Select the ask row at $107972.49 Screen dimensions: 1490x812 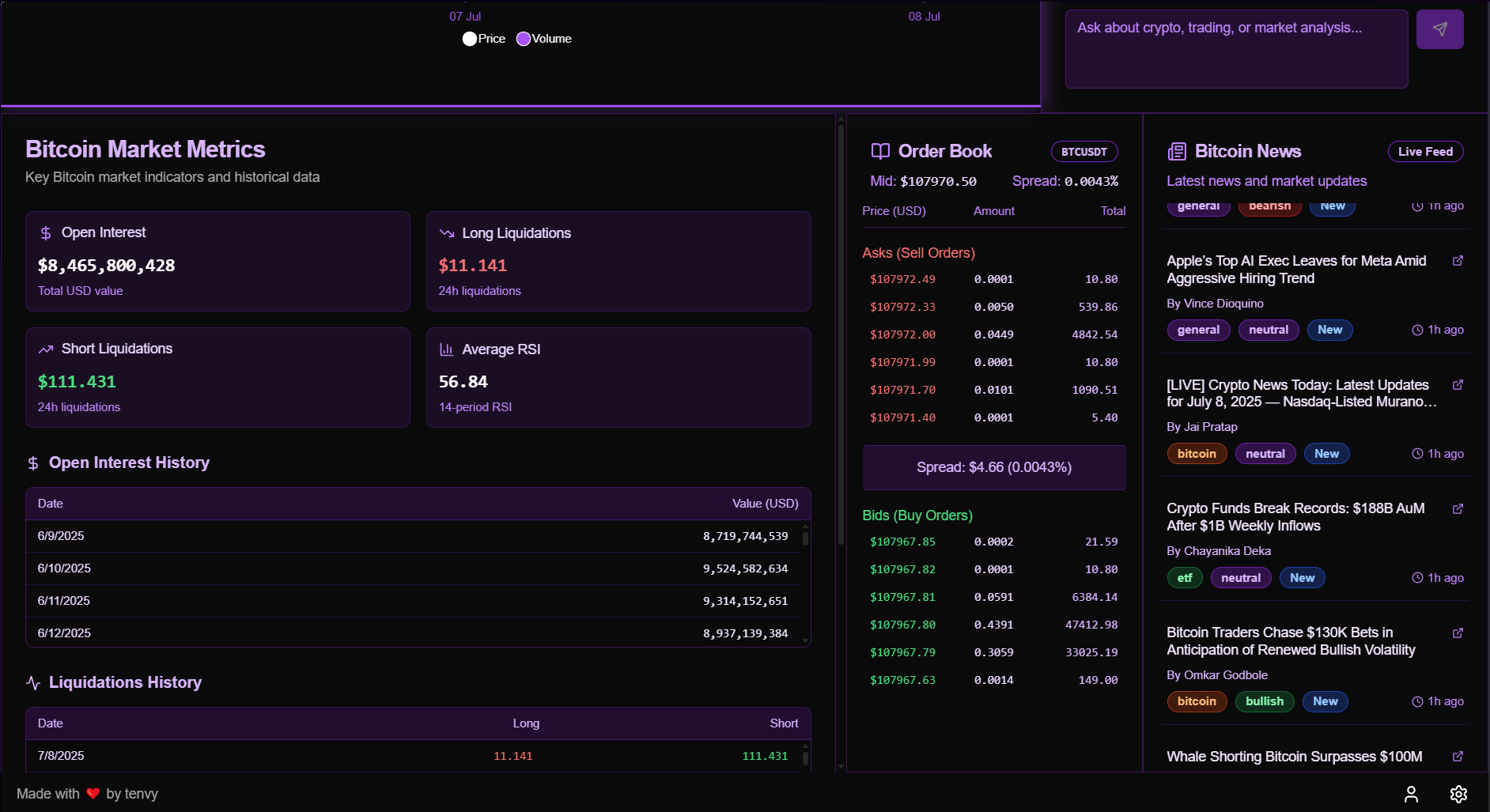click(x=994, y=279)
